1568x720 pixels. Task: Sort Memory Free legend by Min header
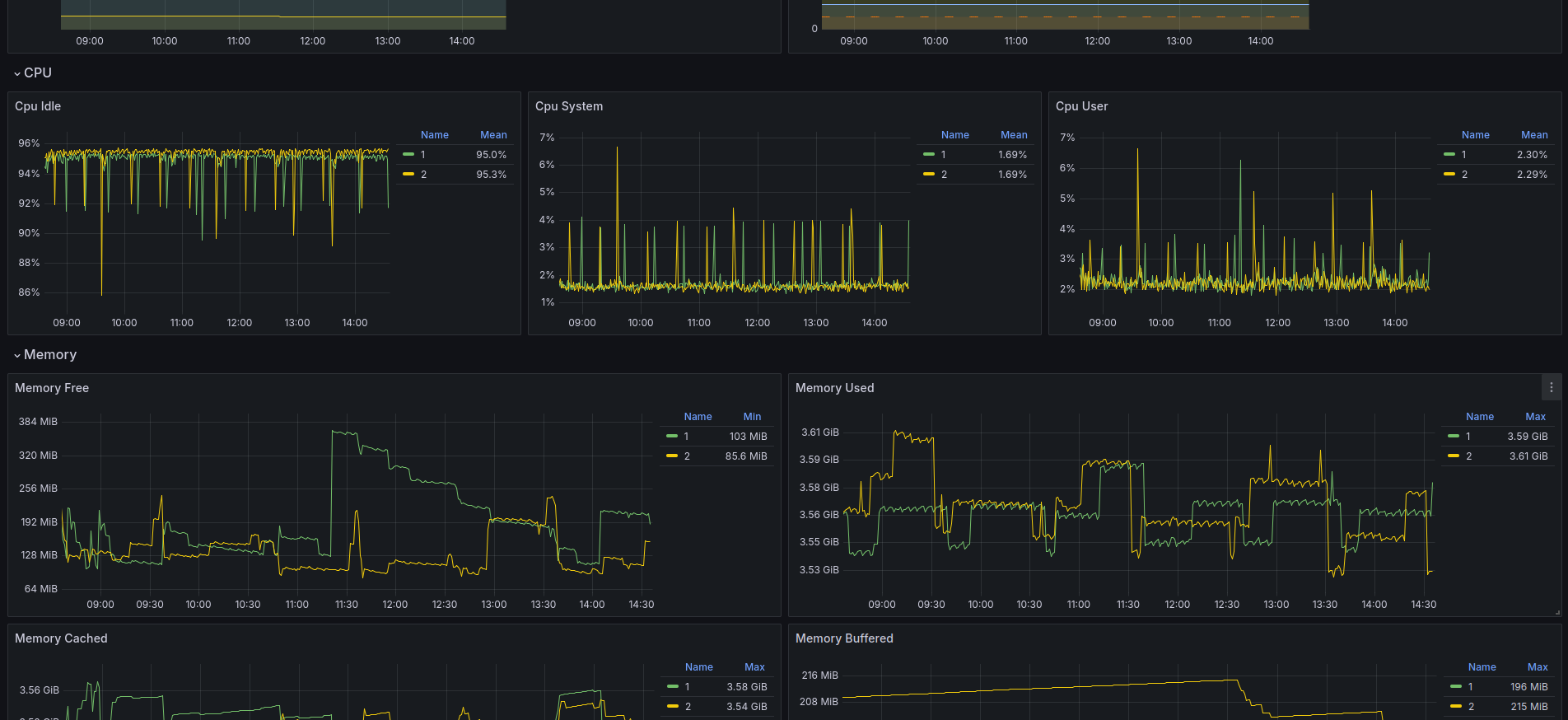752,417
